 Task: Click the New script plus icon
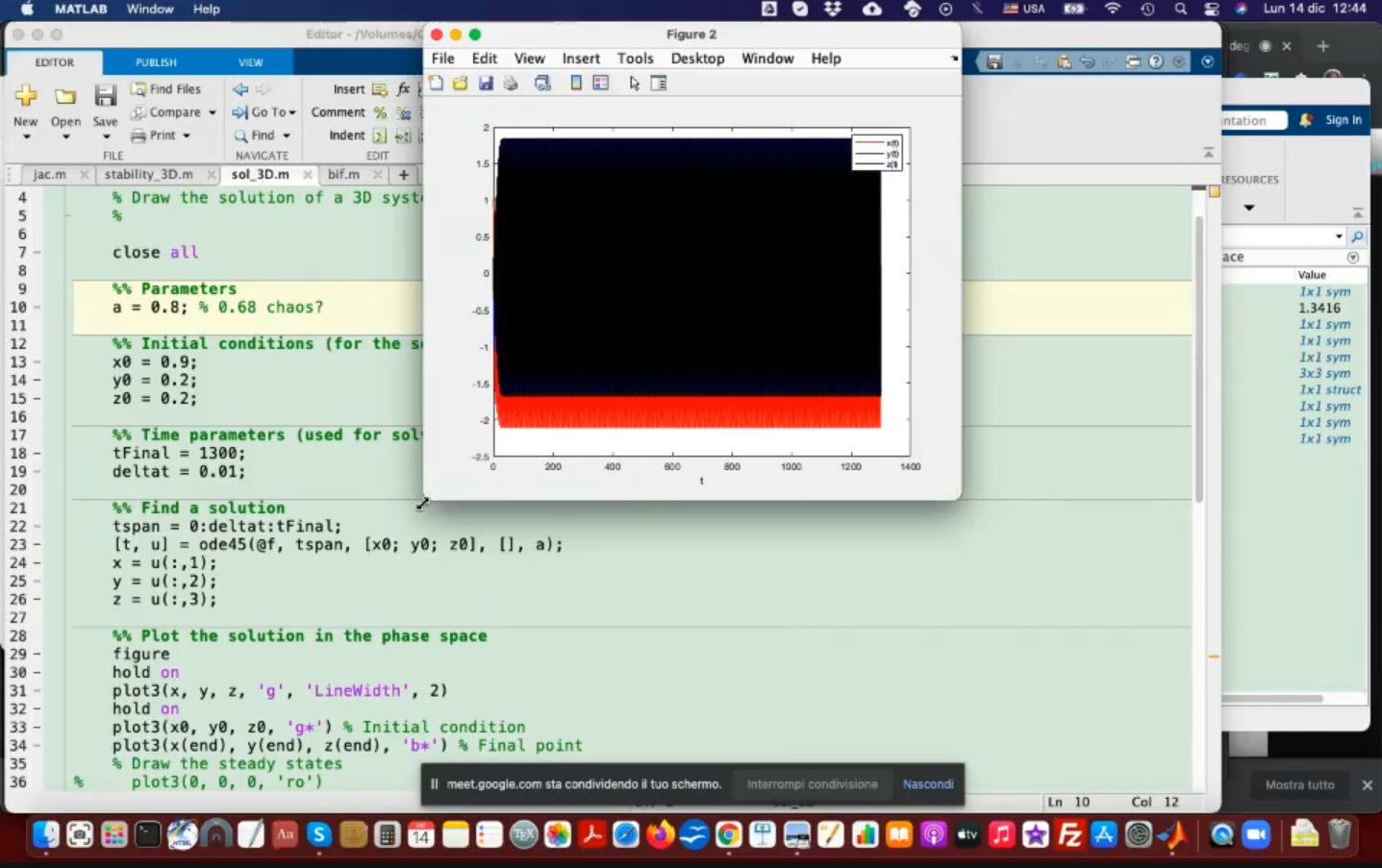click(26, 96)
